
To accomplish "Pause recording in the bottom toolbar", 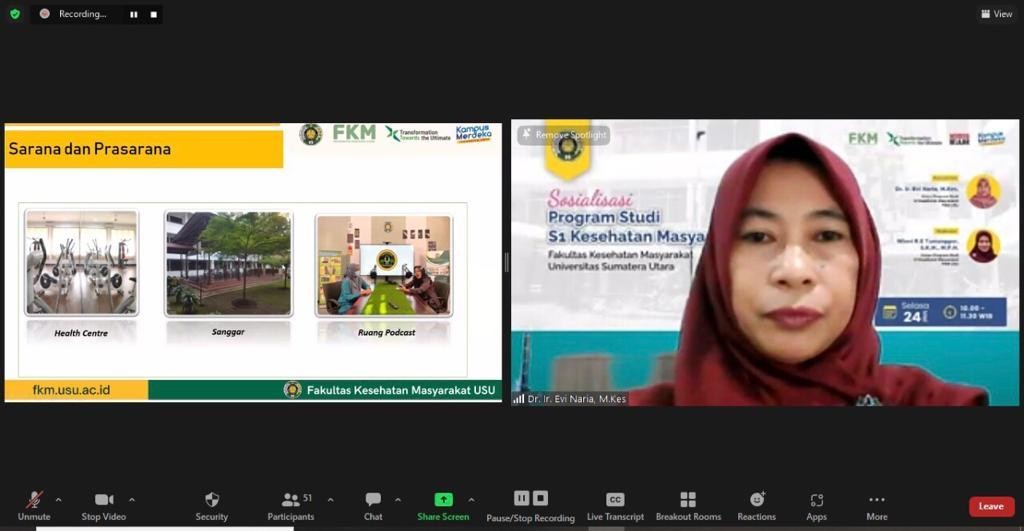I will point(521,498).
